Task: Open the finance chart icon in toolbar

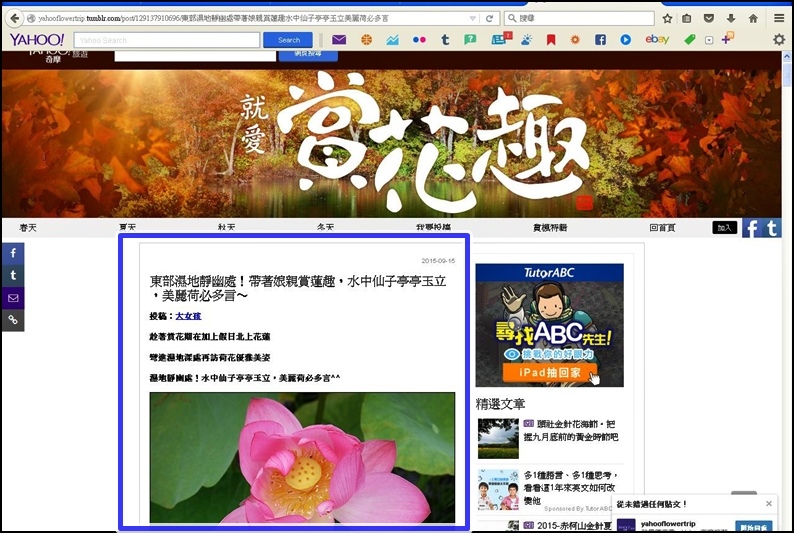Action: pos(392,39)
